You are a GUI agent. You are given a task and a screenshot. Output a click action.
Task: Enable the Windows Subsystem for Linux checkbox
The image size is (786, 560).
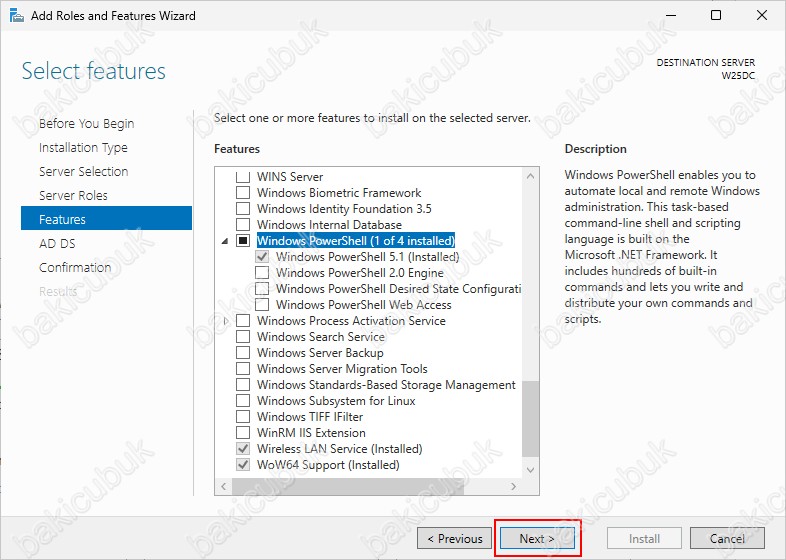(x=243, y=401)
